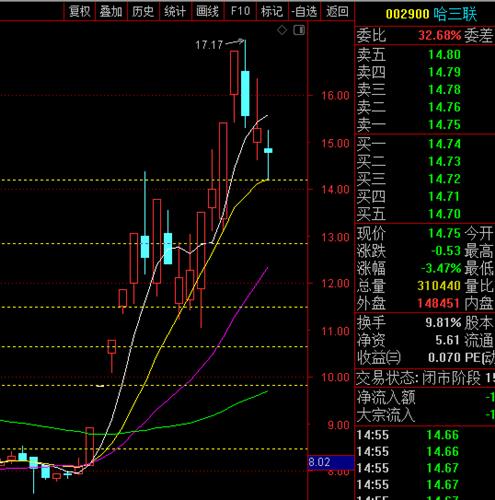495x500 pixels.
Task: Select the 买二 price 14.73
Action: click(x=444, y=161)
